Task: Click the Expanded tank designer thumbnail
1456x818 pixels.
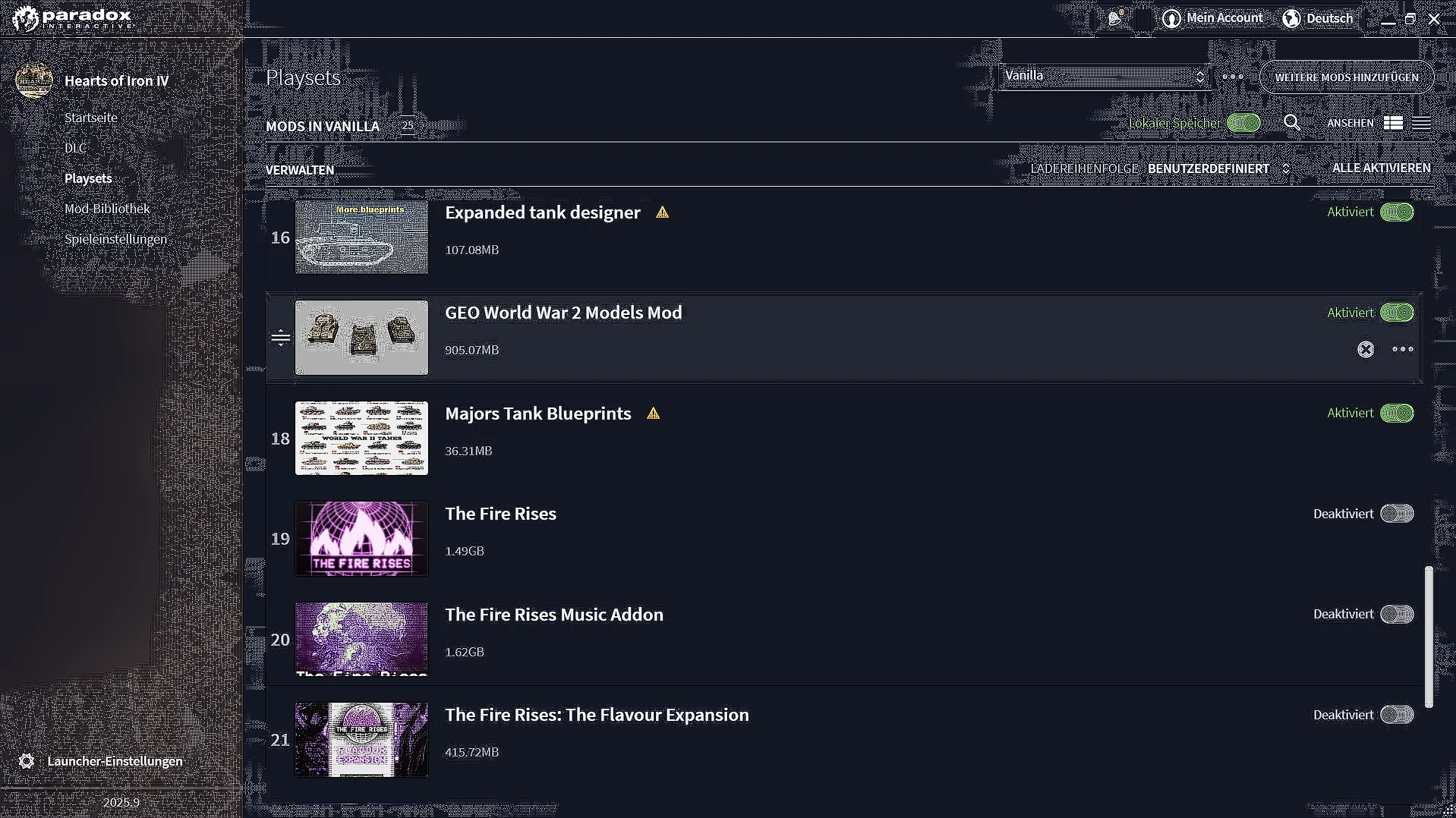Action: coord(361,238)
